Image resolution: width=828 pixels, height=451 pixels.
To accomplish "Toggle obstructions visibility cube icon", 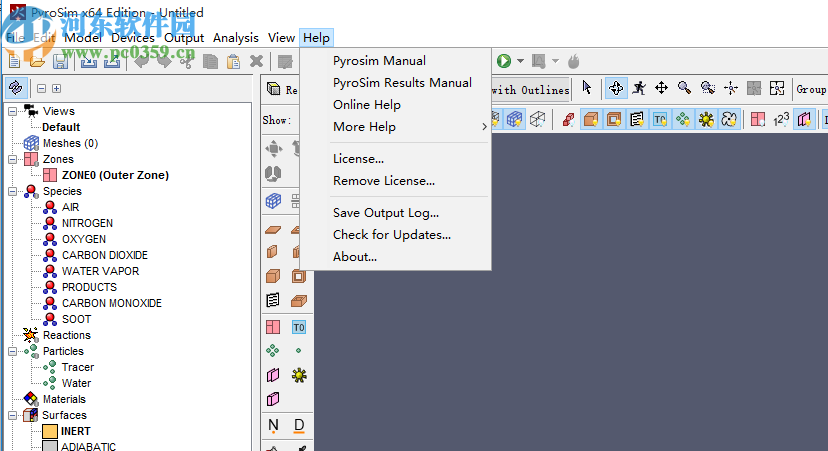I will (591, 119).
